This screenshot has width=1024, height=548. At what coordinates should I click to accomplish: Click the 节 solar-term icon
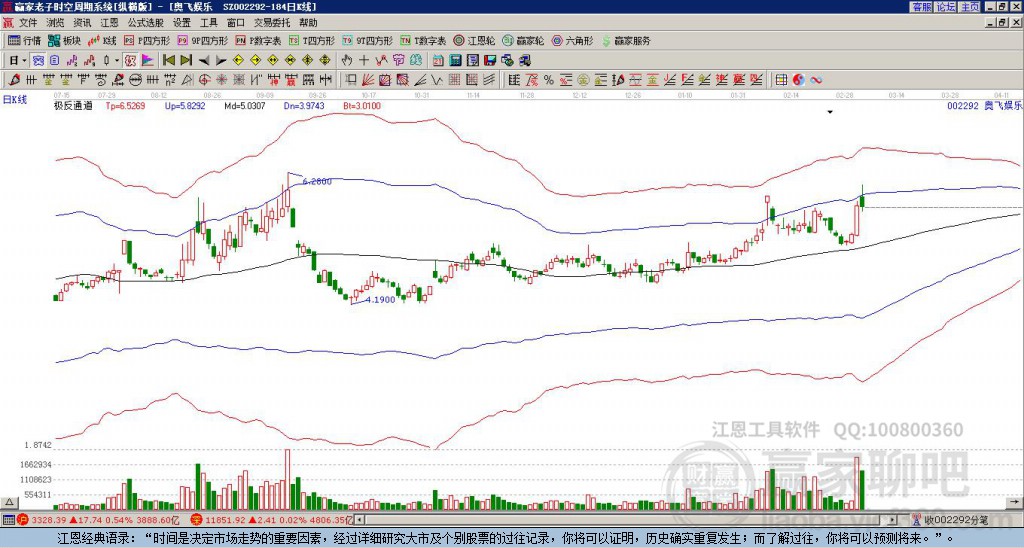click(x=398, y=60)
